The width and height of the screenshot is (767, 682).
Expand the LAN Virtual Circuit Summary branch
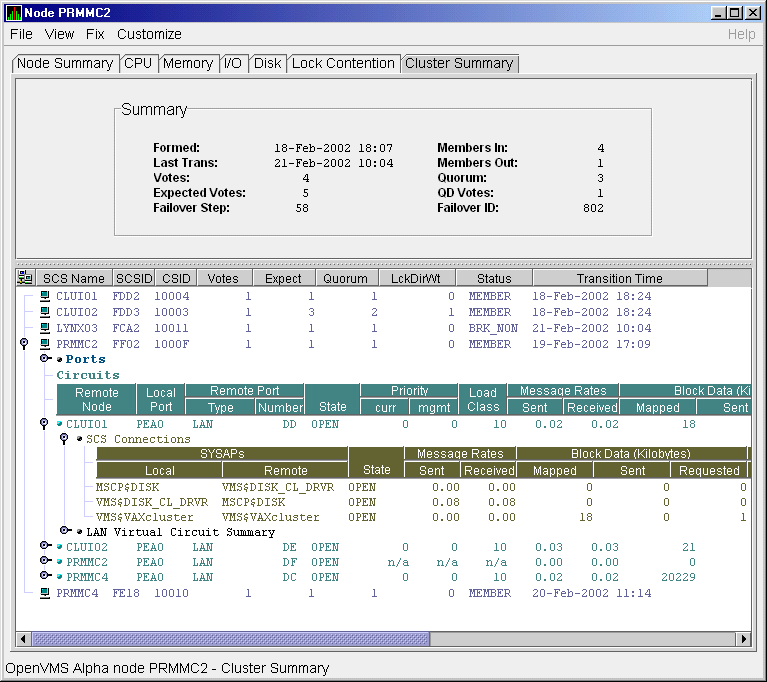(66, 532)
